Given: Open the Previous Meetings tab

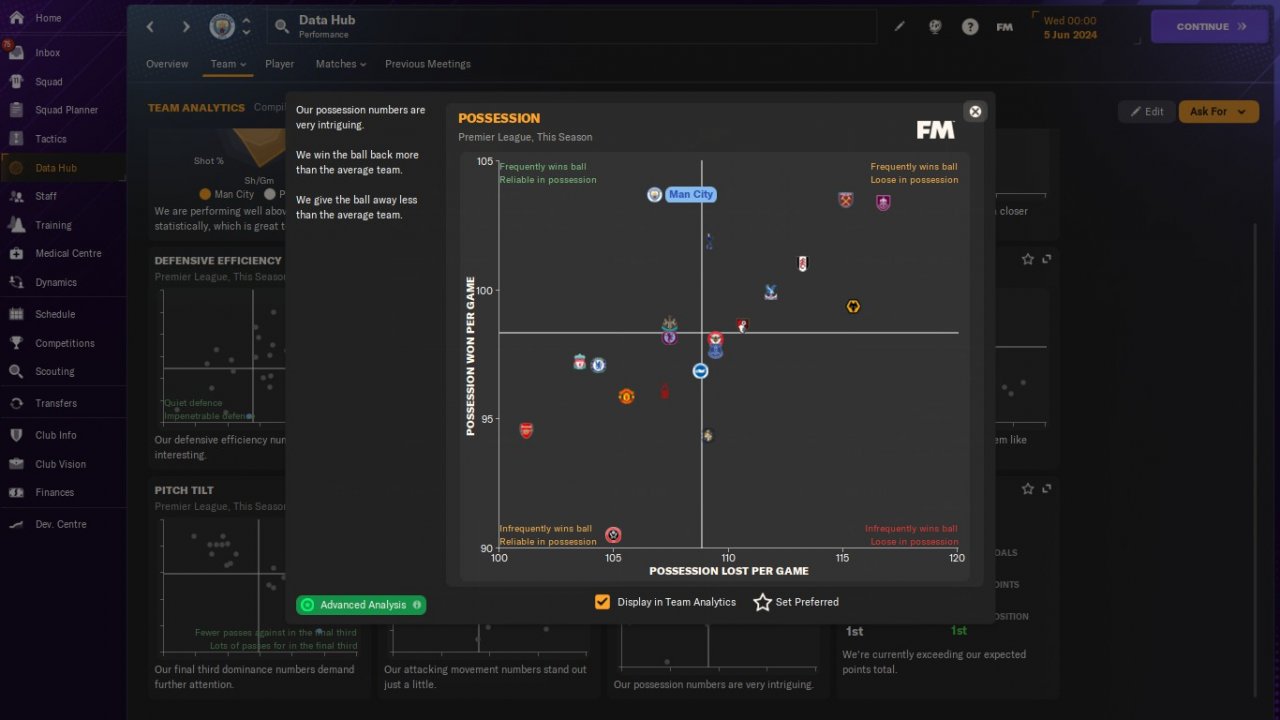Looking at the screenshot, I should click(428, 64).
